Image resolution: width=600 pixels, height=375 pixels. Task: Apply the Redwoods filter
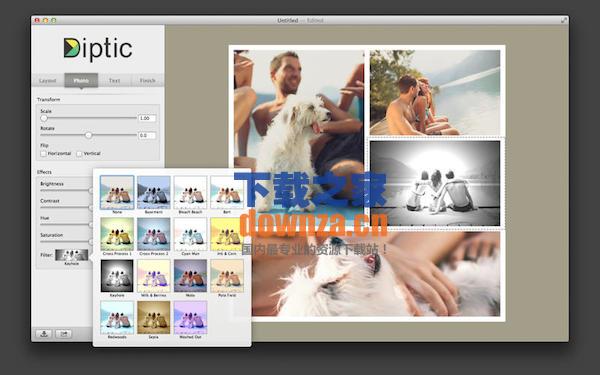click(x=117, y=318)
